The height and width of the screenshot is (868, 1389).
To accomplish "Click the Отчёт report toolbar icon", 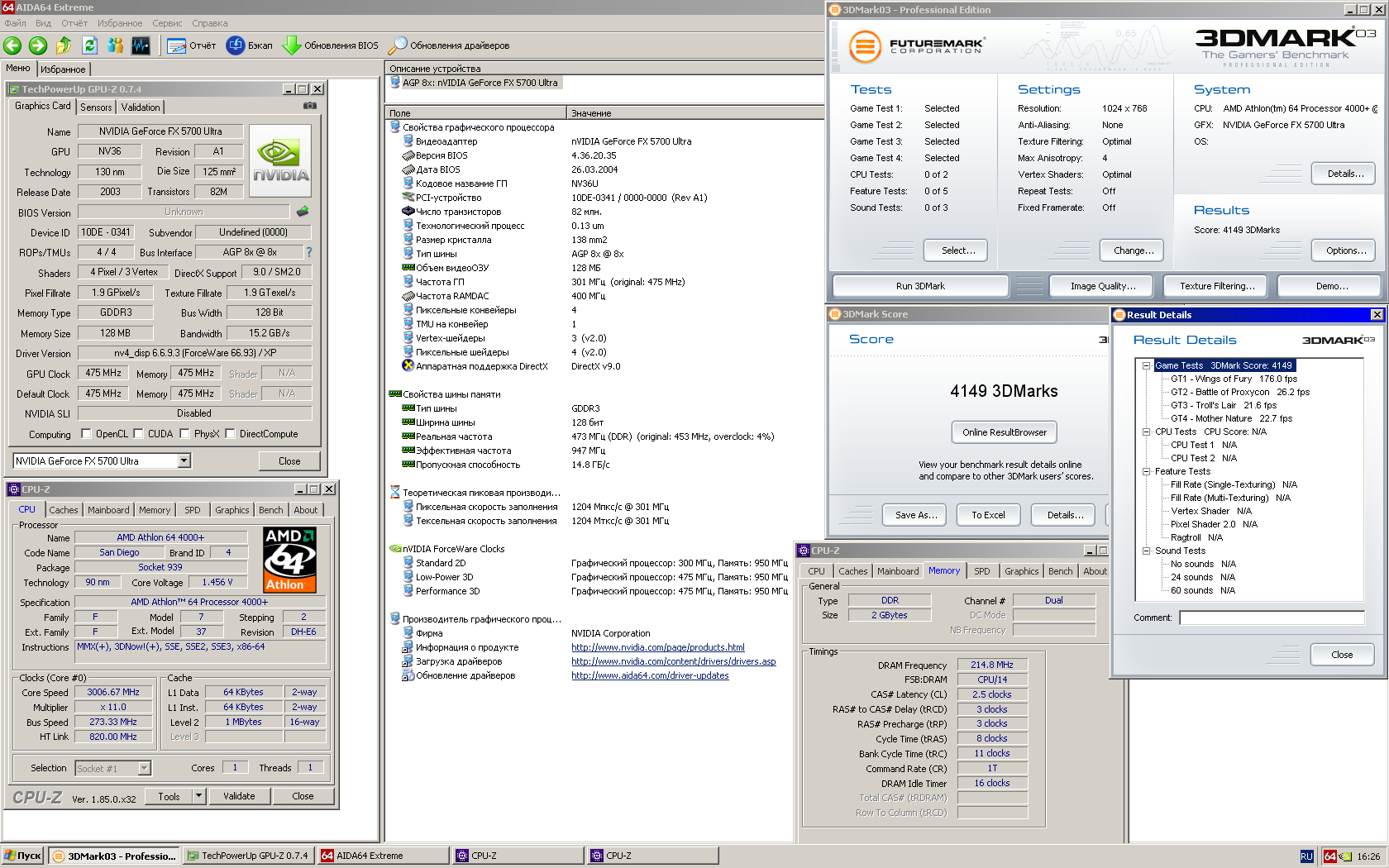I will (176, 45).
